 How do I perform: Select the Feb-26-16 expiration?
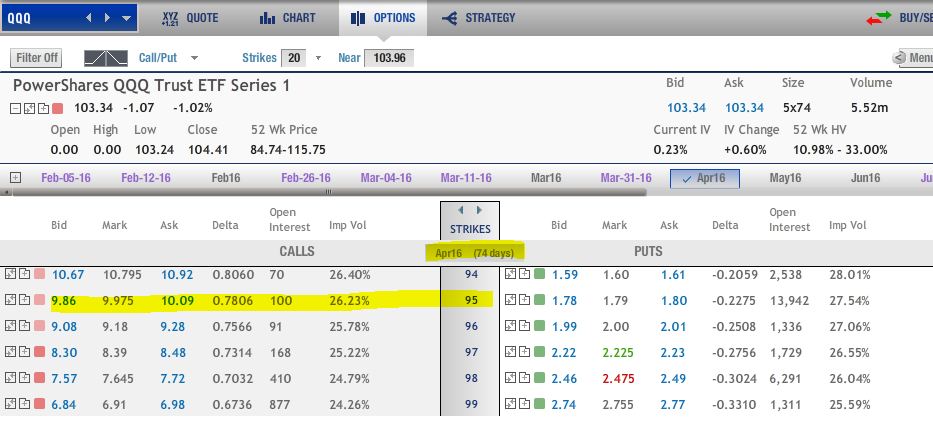[306, 178]
